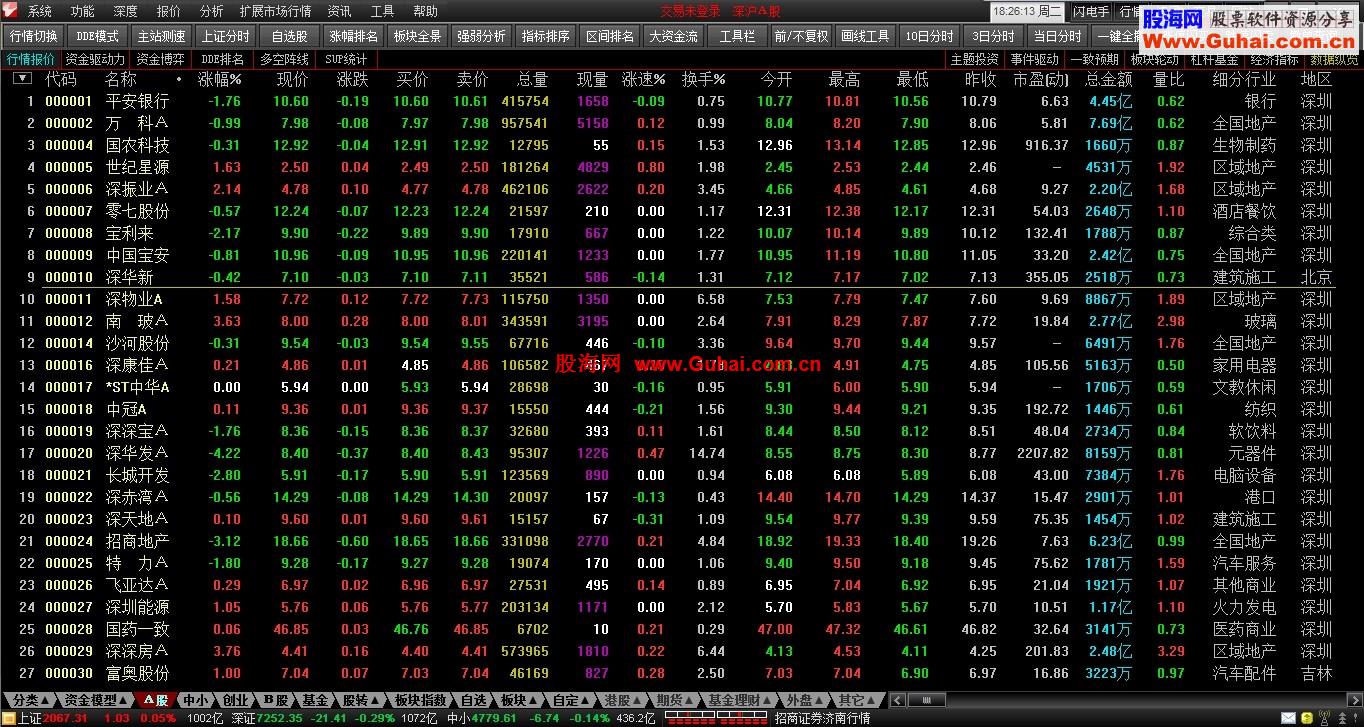Open the 报价 menu
This screenshot has height=727, width=1364.
pos(168,11)
